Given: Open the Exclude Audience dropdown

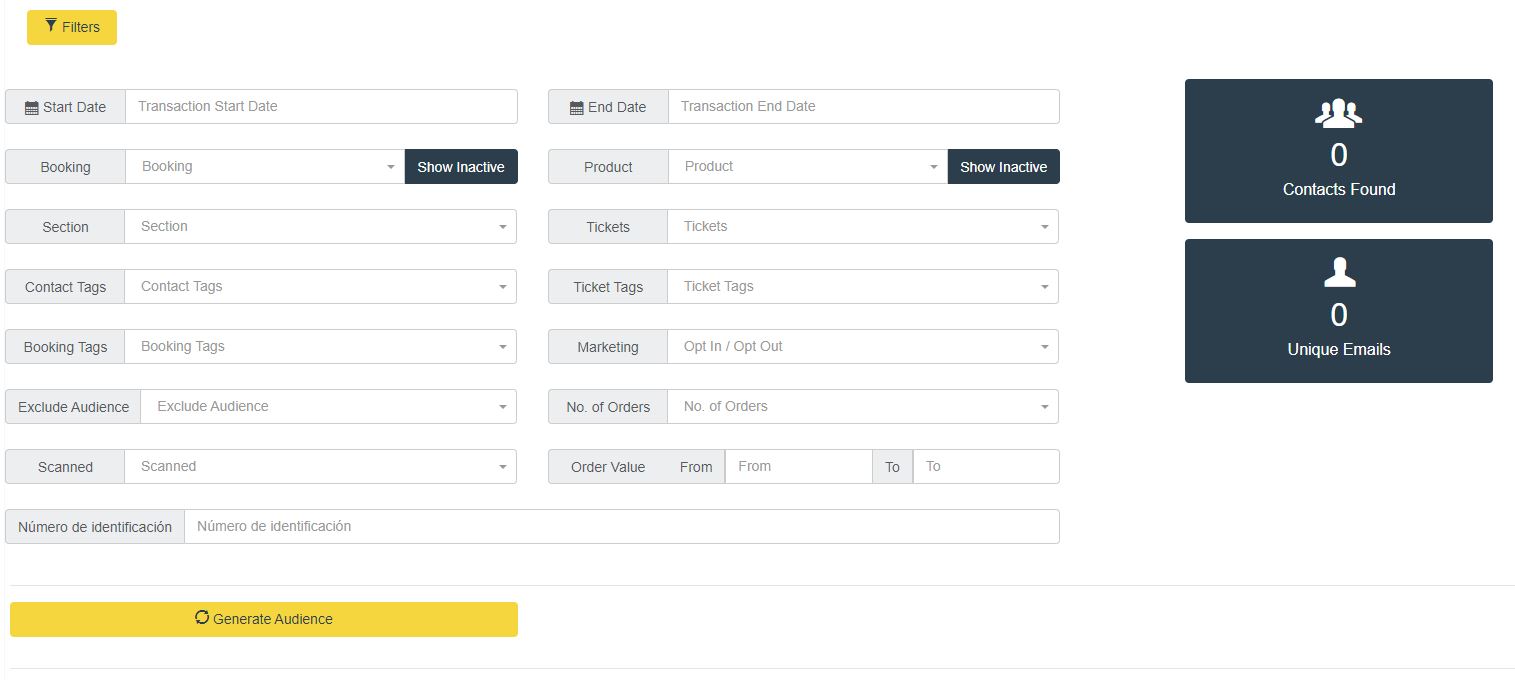Looking at the screenshot, I should tap(329, 407).
